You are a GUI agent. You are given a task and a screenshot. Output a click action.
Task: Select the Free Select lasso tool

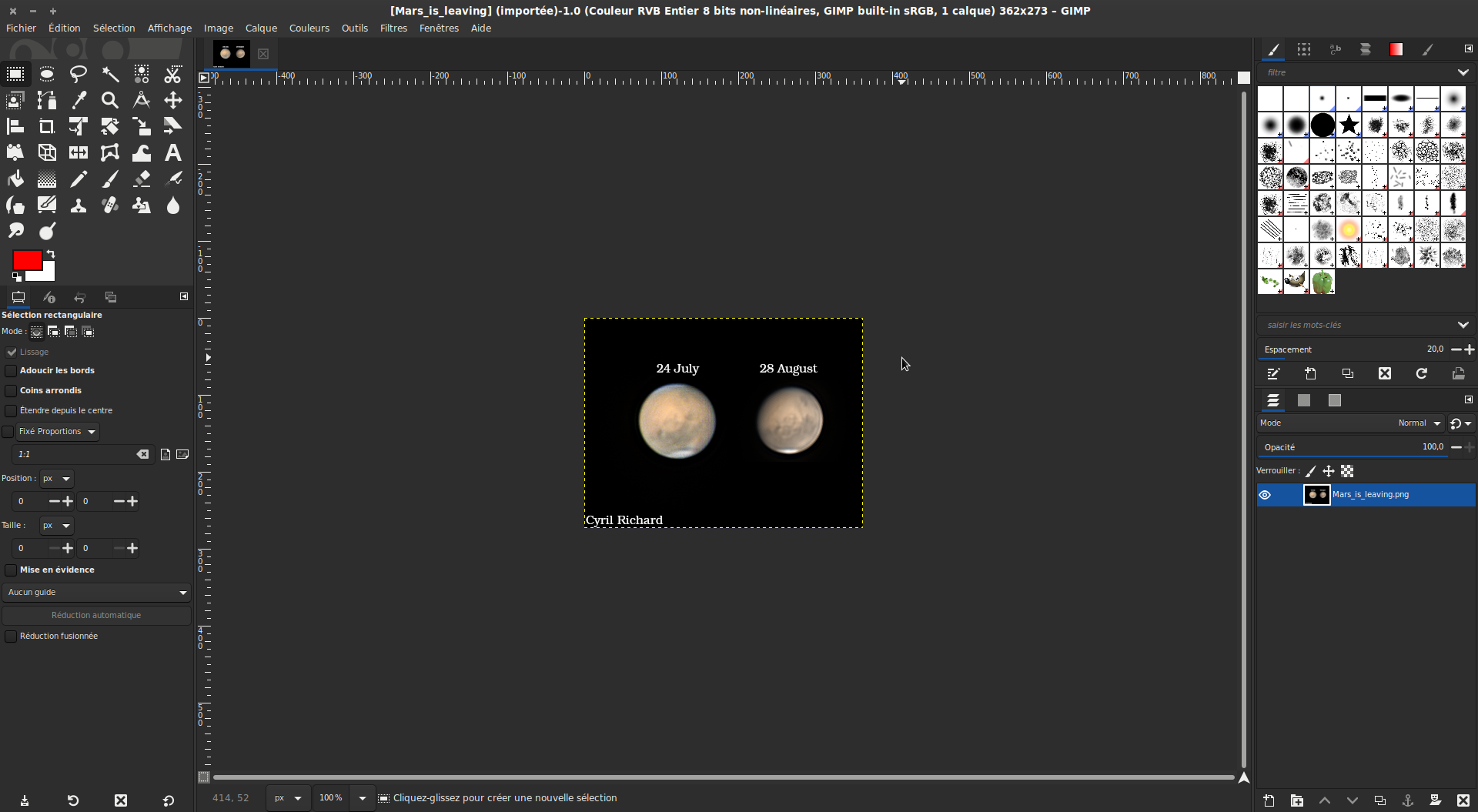tap(79, 74)
